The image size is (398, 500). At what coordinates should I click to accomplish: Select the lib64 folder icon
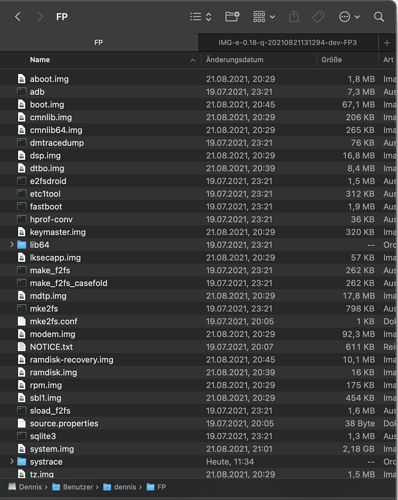[x=22, y=245]
